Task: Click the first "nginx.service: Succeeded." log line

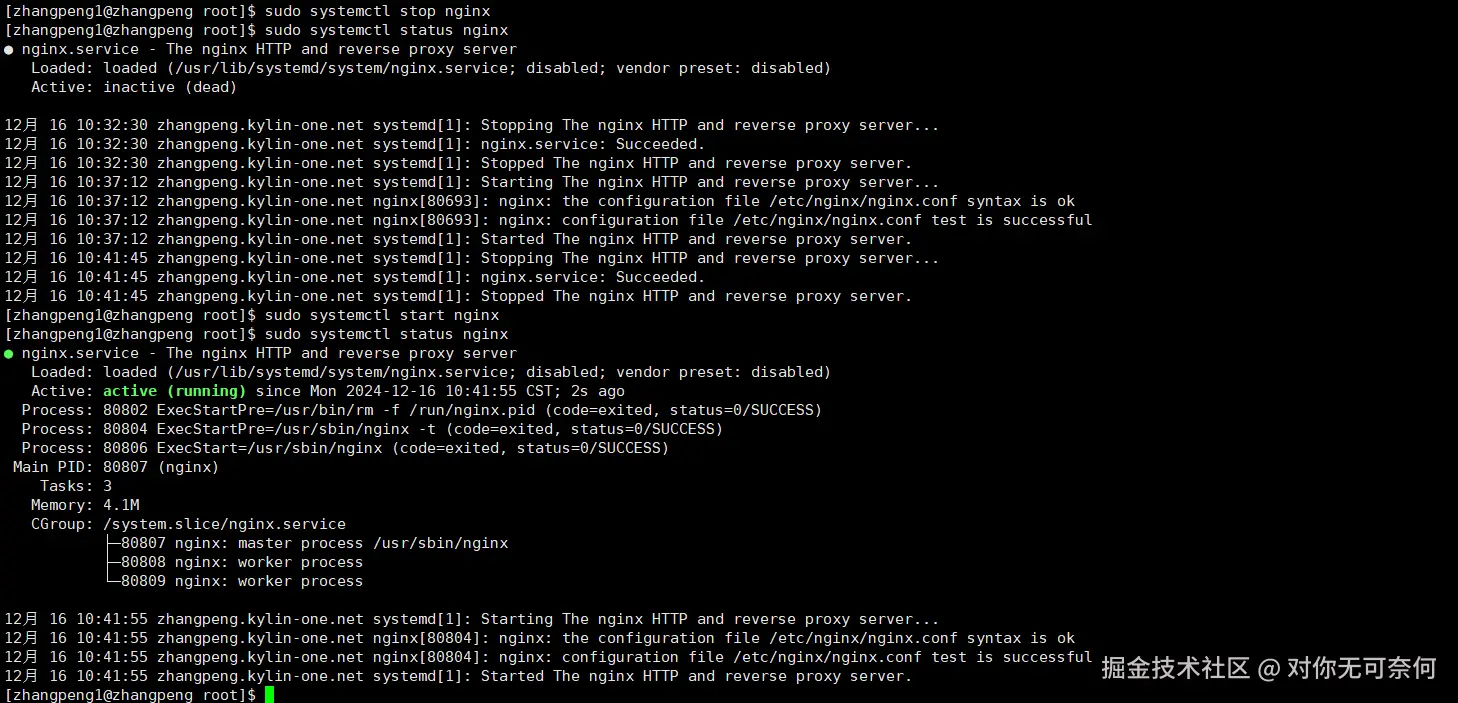Action: 592,144
